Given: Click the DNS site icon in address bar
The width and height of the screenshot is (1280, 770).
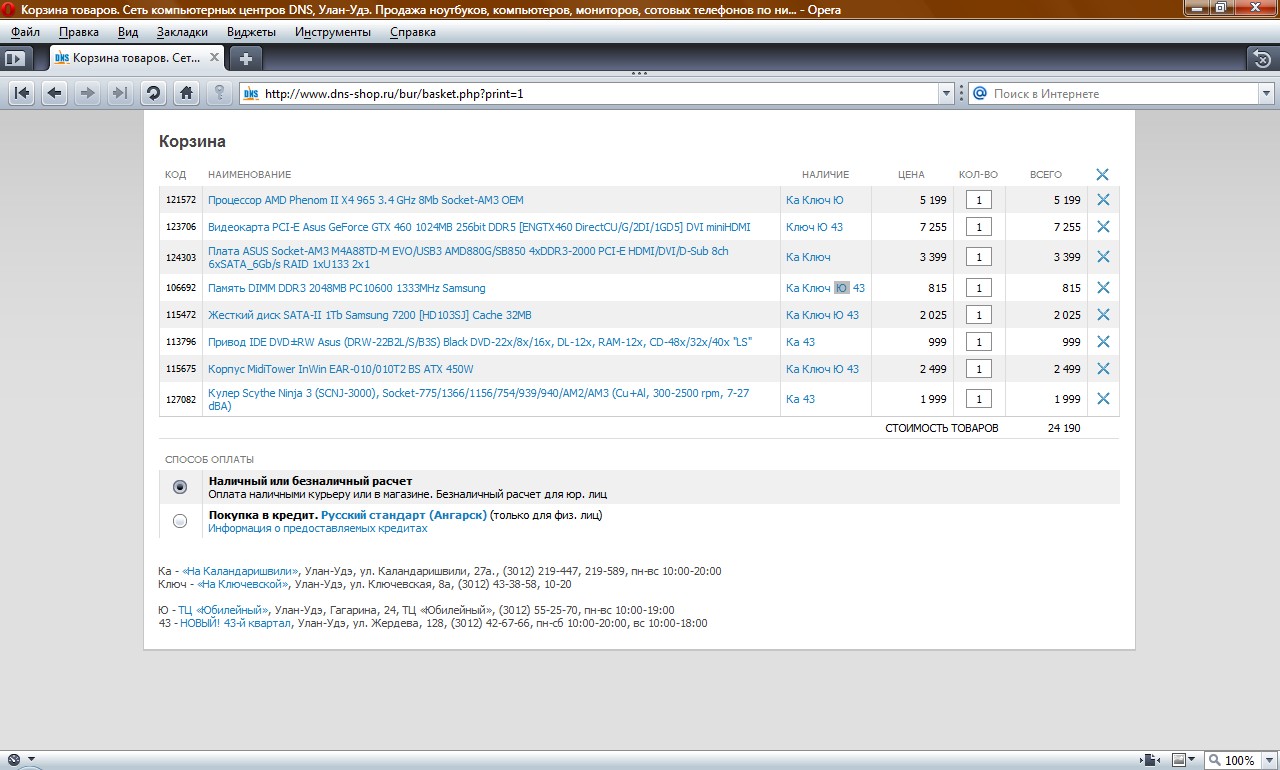Looking at the screenshot, I should (x=251, y=94).
